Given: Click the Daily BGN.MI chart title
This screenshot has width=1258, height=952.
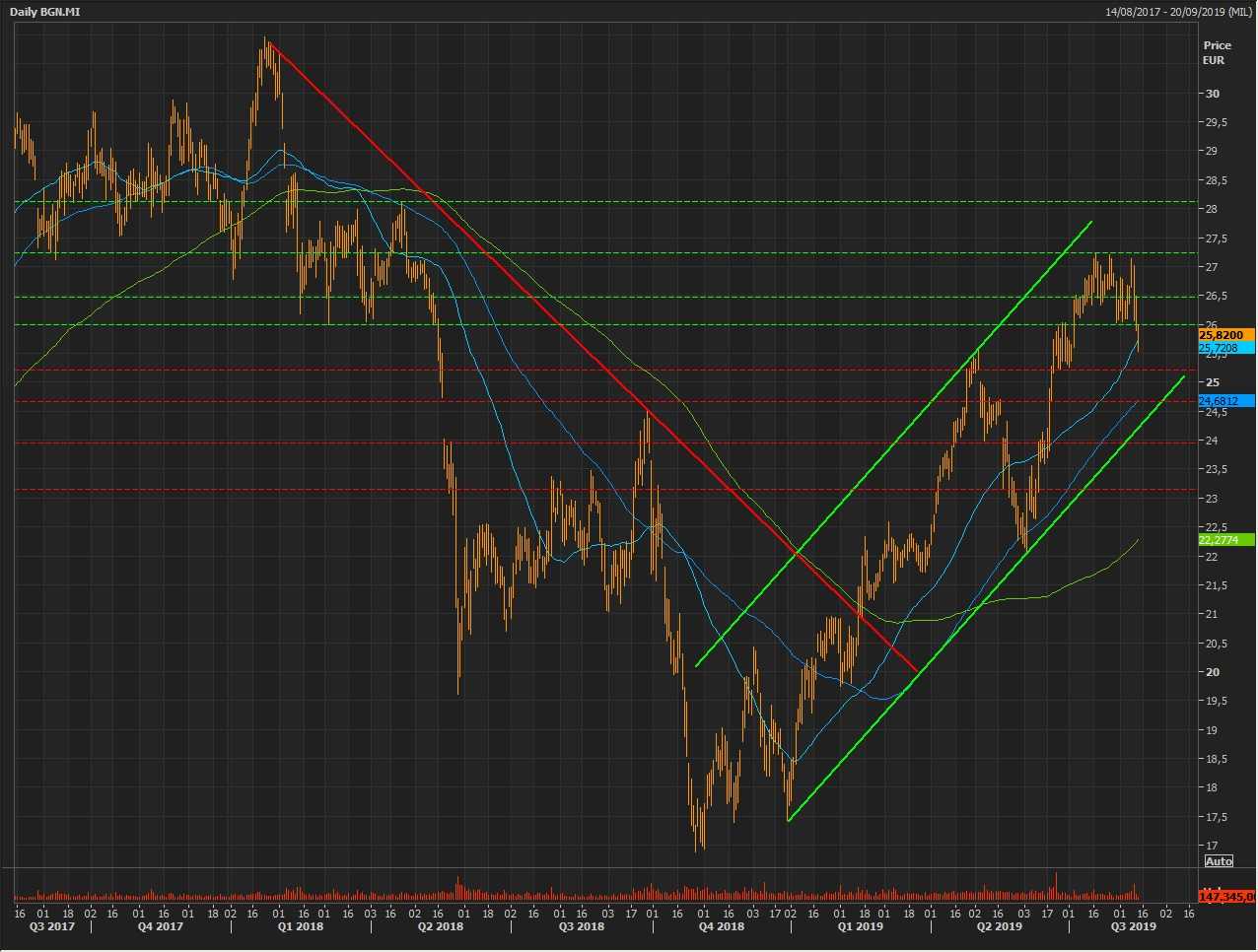Looking at the screenshot, I should [x=45, y=12].
